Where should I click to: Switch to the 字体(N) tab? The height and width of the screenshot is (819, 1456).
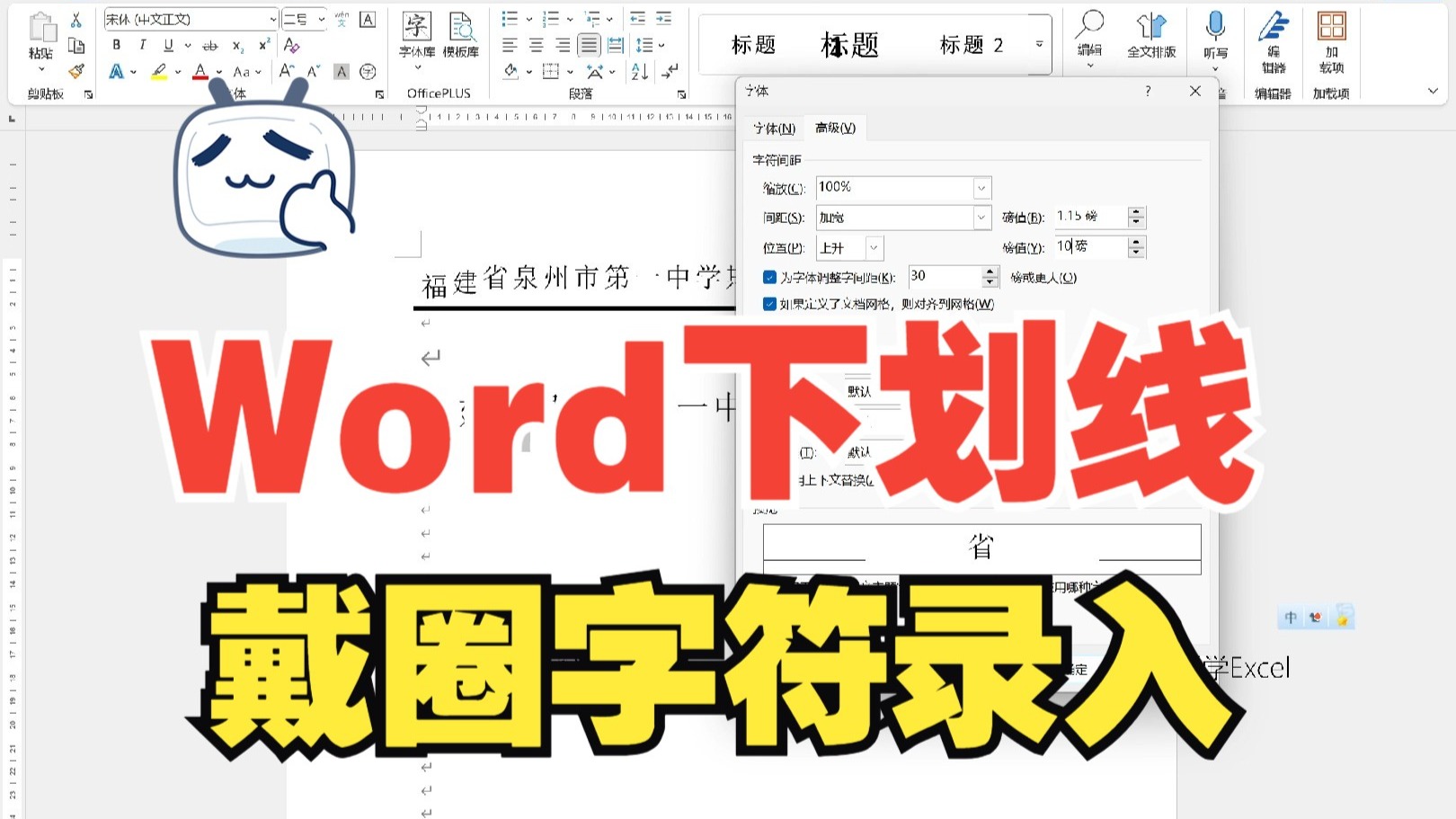point(775,129)
